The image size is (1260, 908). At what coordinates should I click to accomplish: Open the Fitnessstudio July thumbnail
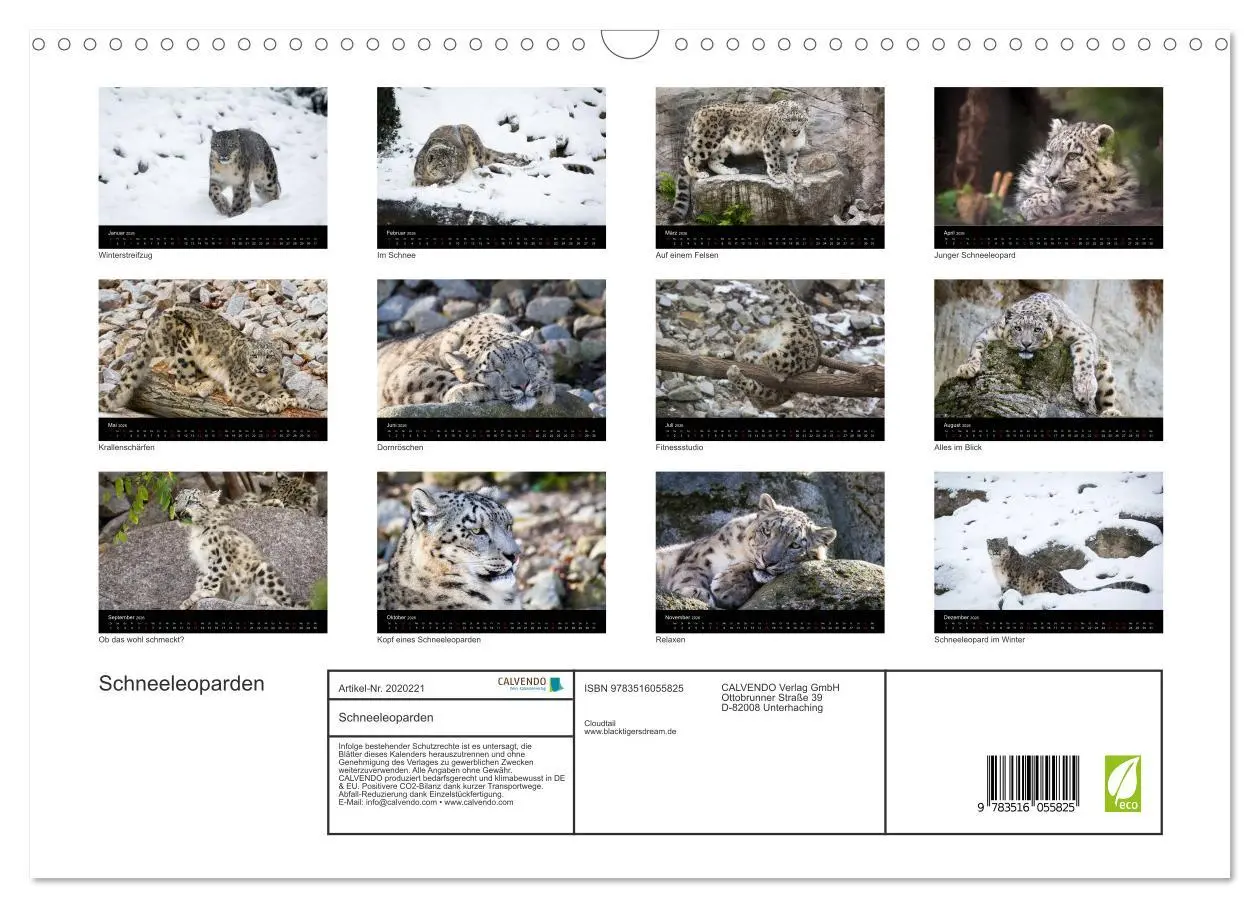(770, 360)
